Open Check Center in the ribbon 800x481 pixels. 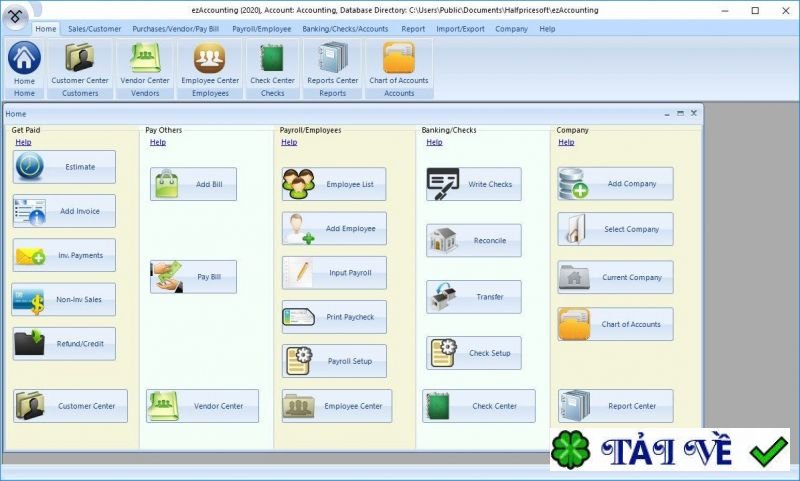point(272,64)
